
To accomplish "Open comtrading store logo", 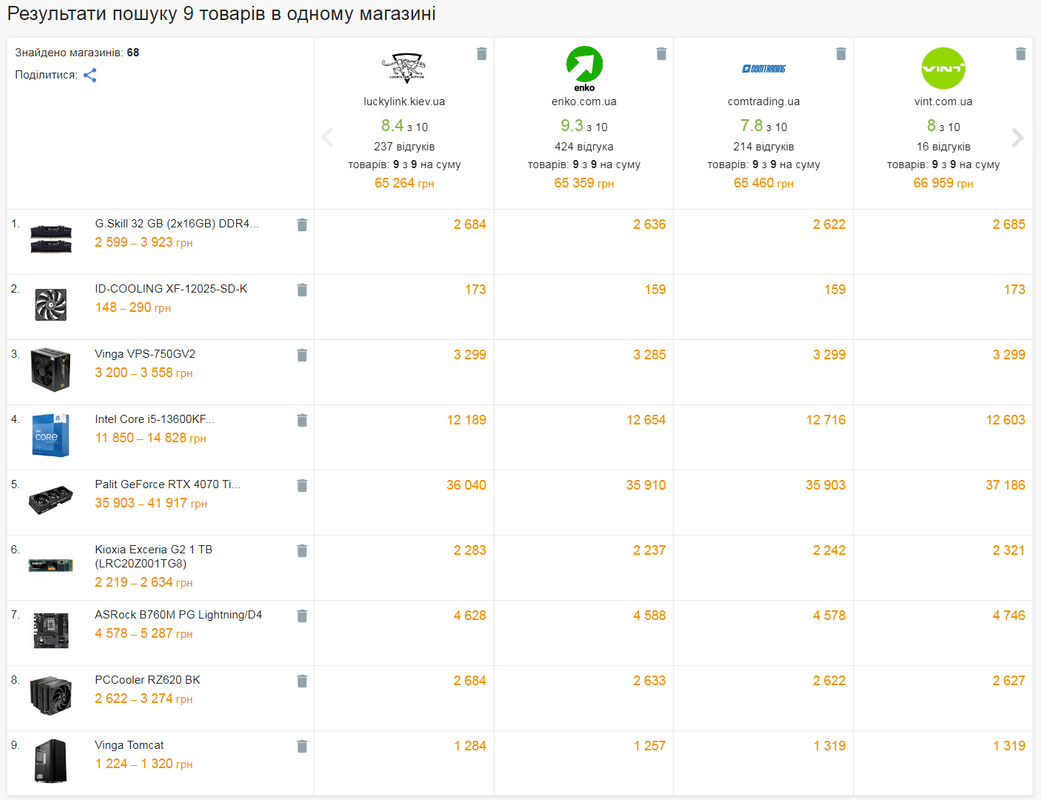I will pyautogui.click(x=763, y=68).
